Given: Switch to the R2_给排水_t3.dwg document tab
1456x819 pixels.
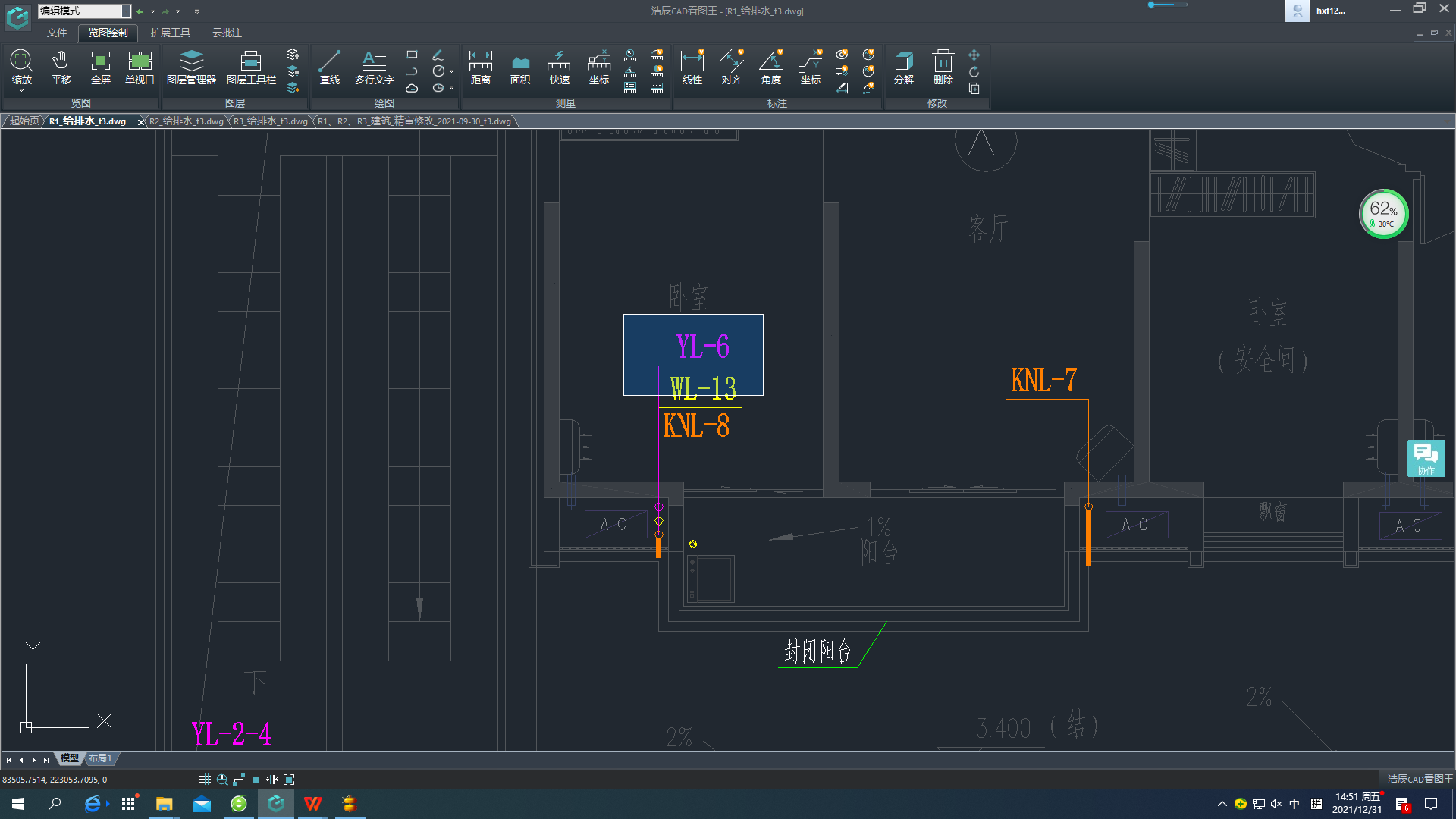Looking at the screenshot, I should (x=187, y=121).
